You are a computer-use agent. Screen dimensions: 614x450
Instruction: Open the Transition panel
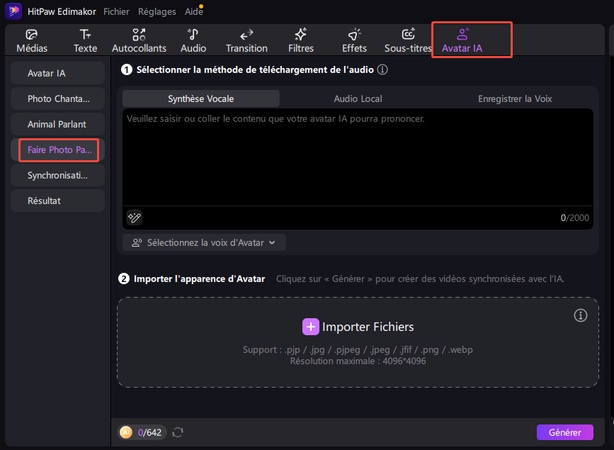(x=247, y=40)
